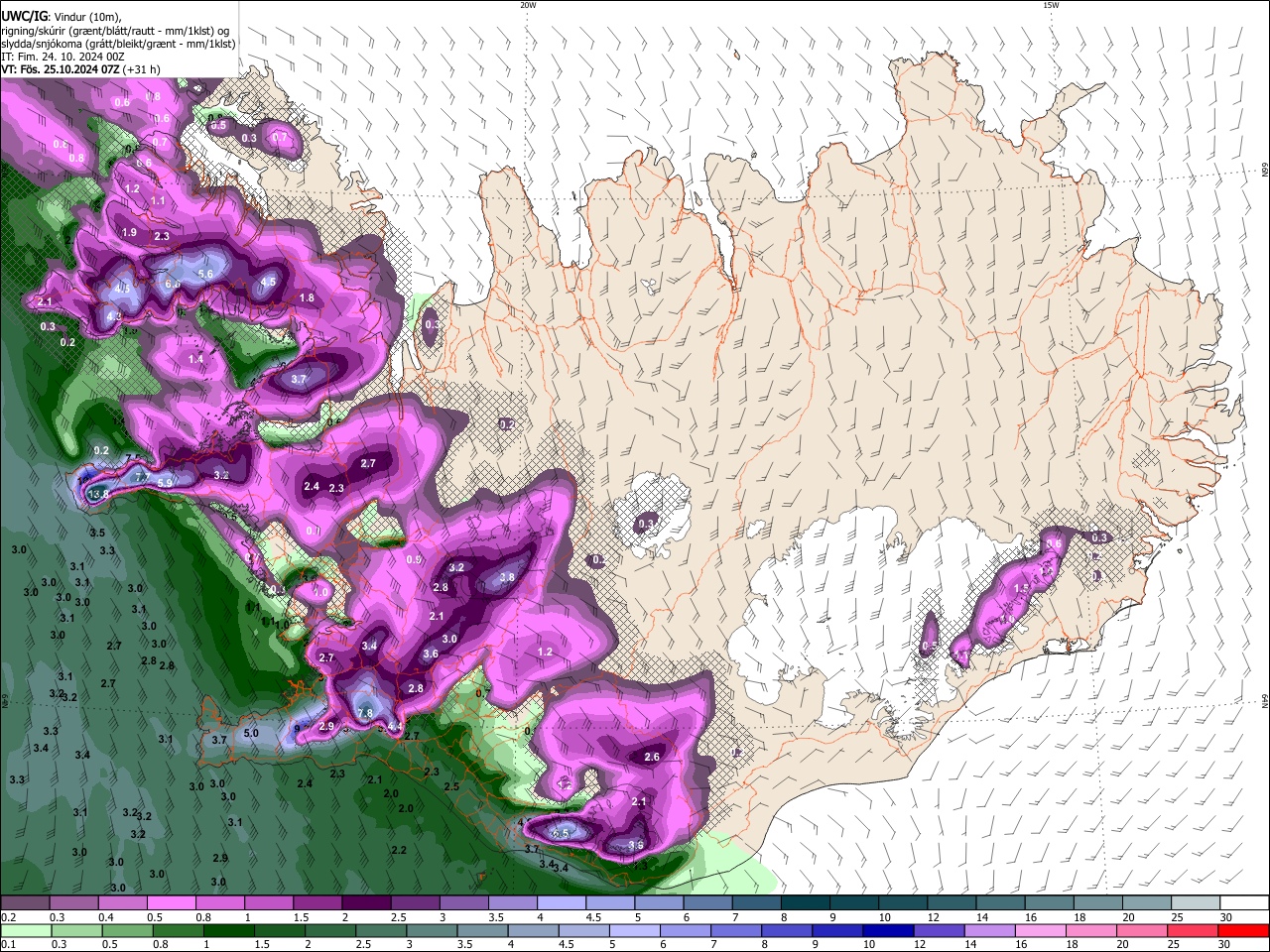Click the upper legend swatch between 2 and 2.5

(x=367, y=903)
